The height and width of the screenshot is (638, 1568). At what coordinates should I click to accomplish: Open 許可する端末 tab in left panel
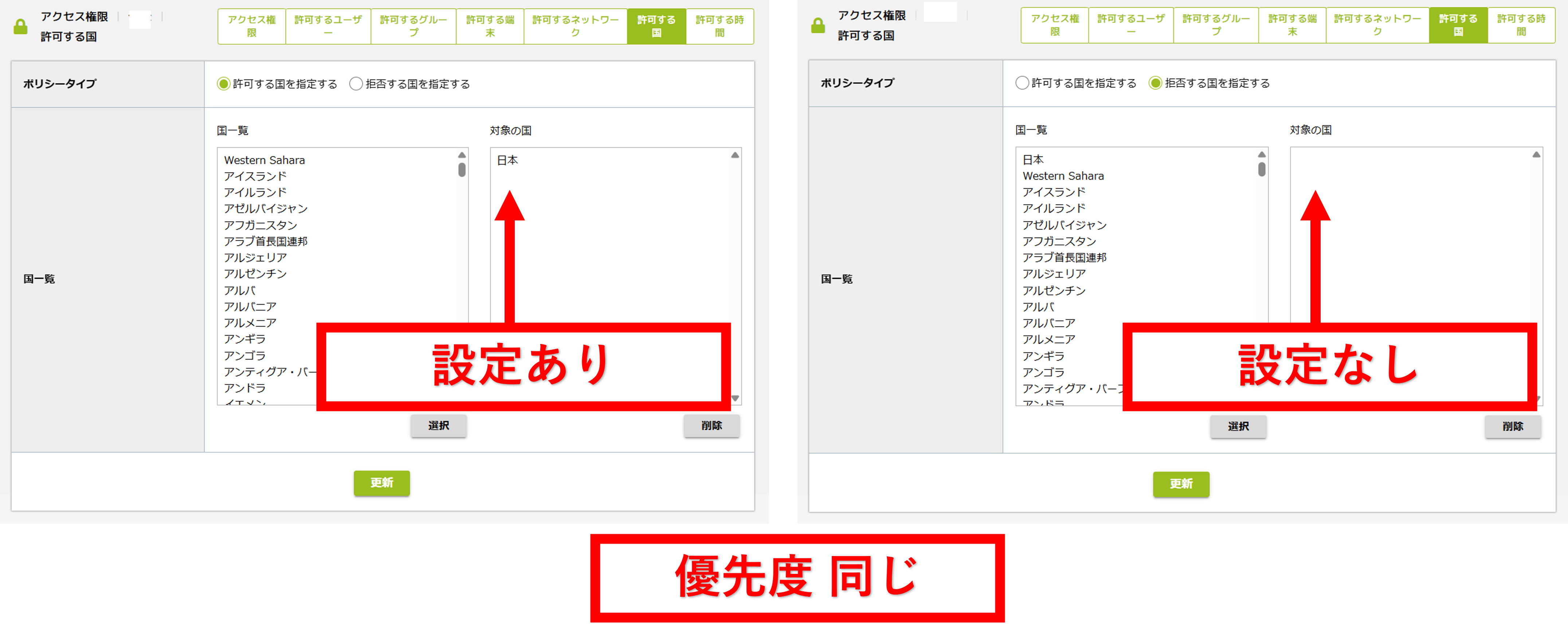click(x=490, y=26)
